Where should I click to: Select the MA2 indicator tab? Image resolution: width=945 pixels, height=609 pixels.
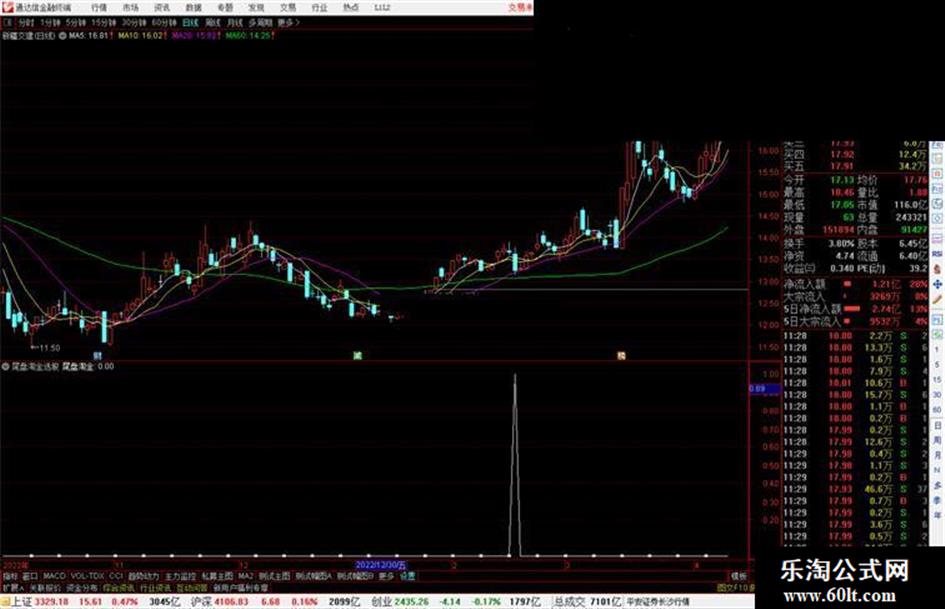[x=245, y=576]
